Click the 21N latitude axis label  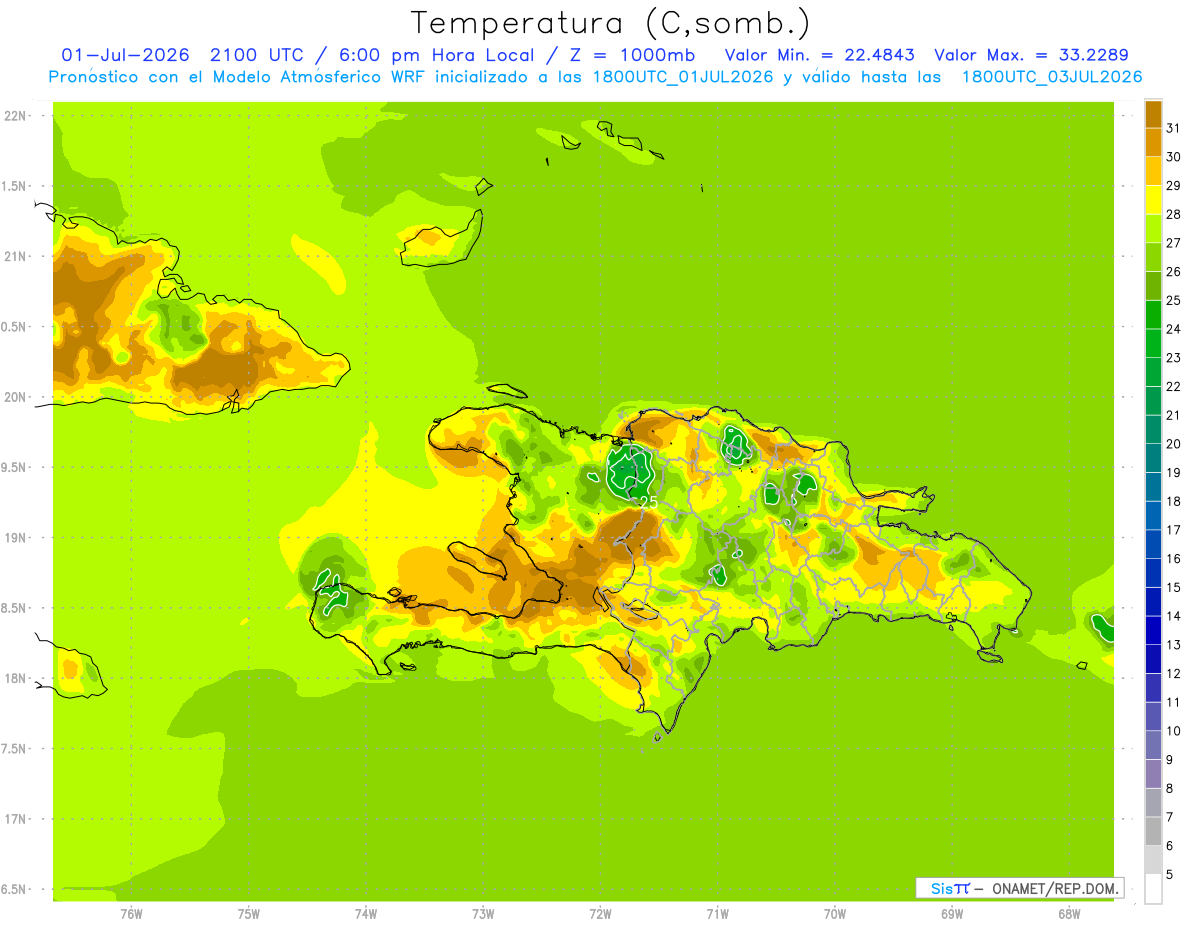click(x=15, y=256)
